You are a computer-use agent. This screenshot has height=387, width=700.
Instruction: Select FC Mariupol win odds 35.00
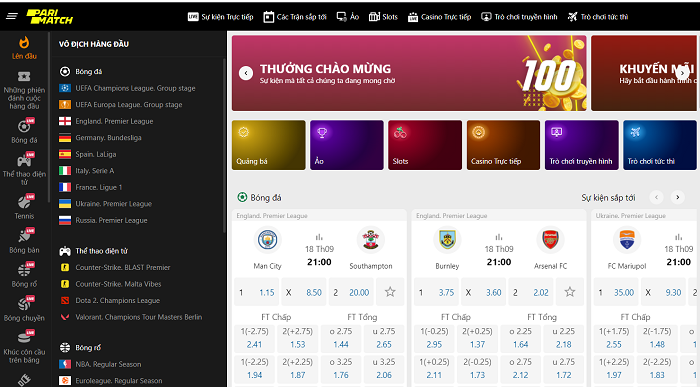tap(616, 292)
